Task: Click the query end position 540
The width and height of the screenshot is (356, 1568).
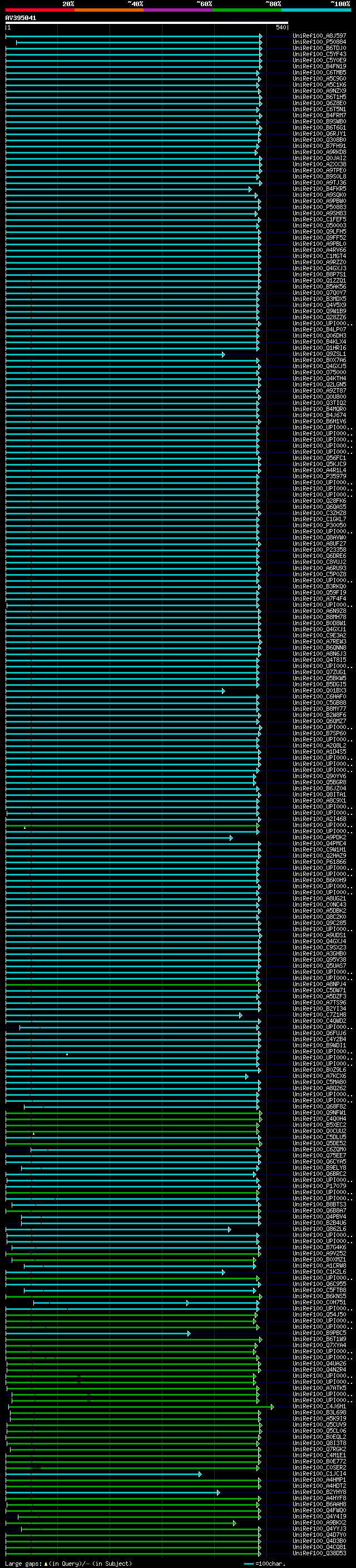Action: click(281, 27)
